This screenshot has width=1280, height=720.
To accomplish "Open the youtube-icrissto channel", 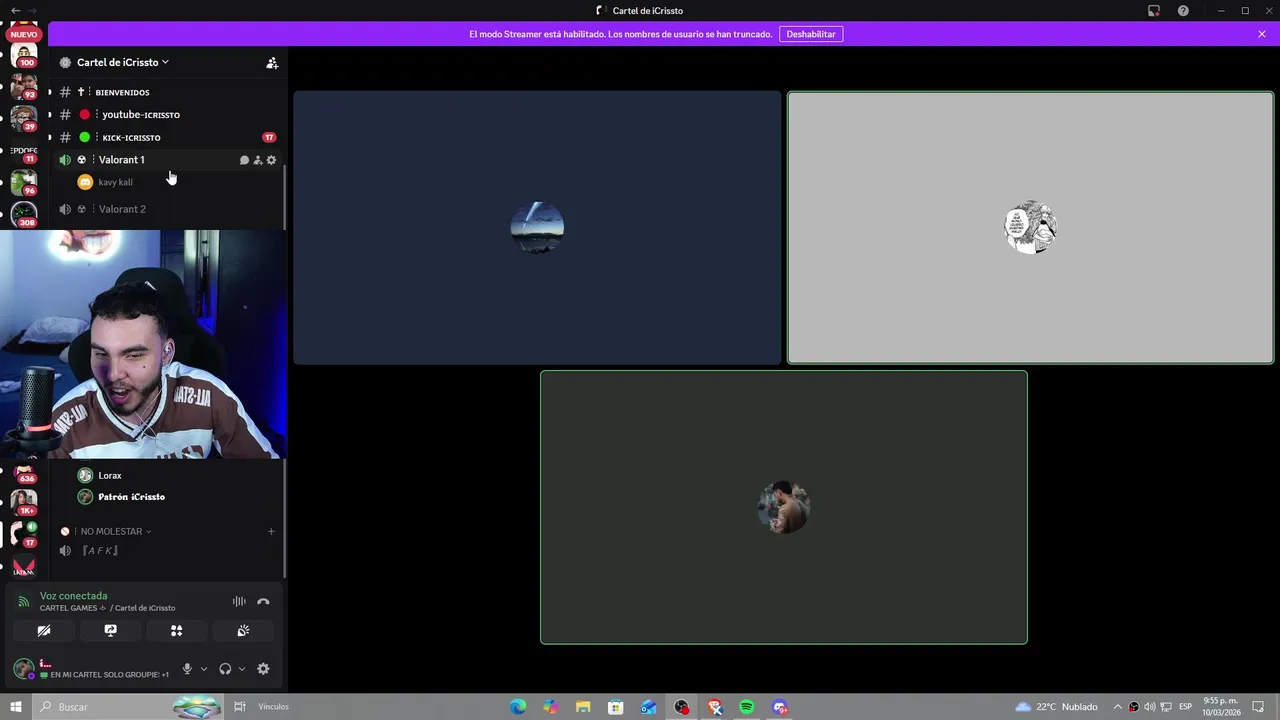I will 165,114.
